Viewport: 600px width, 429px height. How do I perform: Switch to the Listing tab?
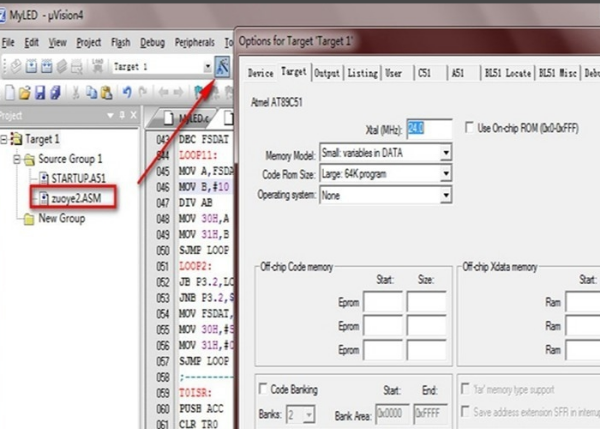click(x=362, y=73)
